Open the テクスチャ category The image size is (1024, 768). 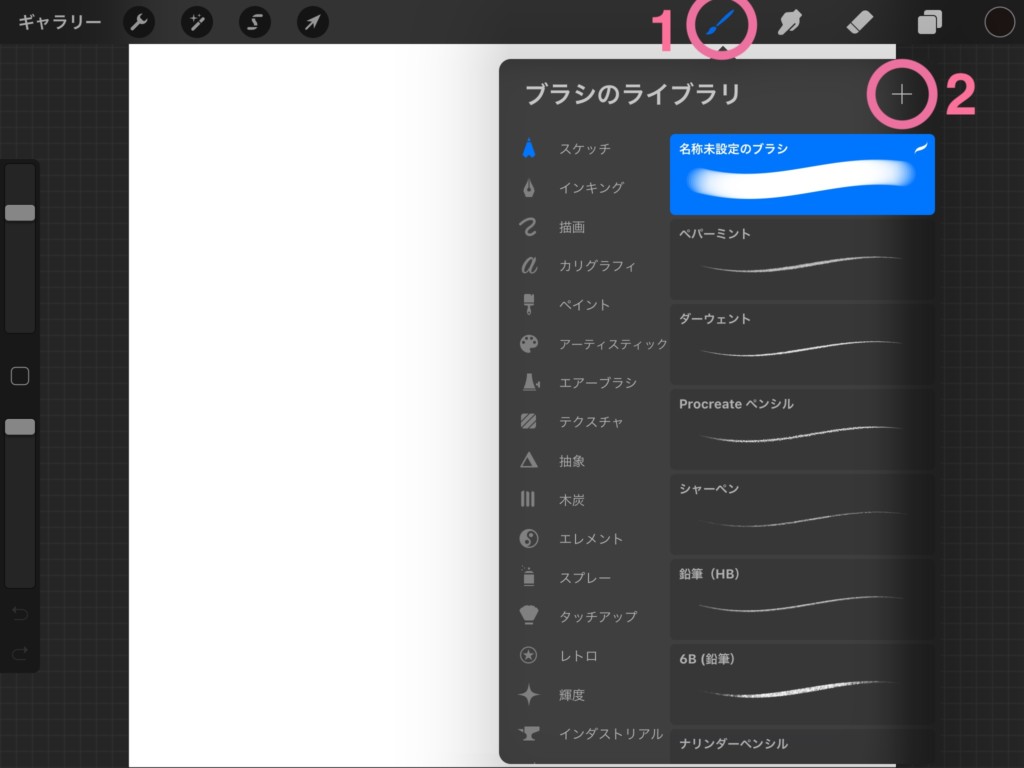[591, 422]
